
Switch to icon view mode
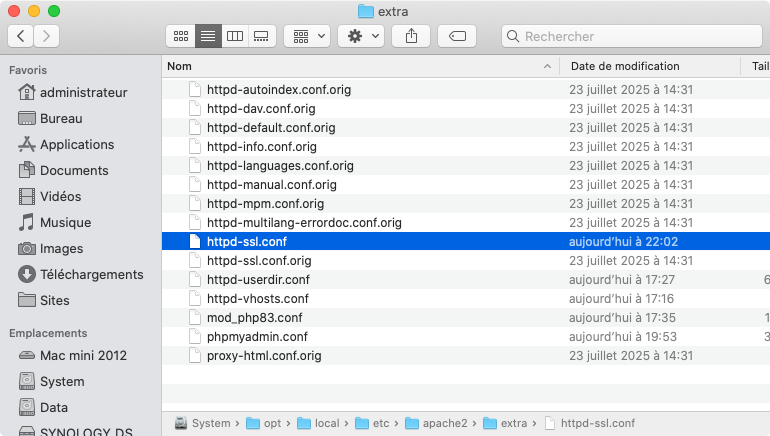tap(181, 36)
